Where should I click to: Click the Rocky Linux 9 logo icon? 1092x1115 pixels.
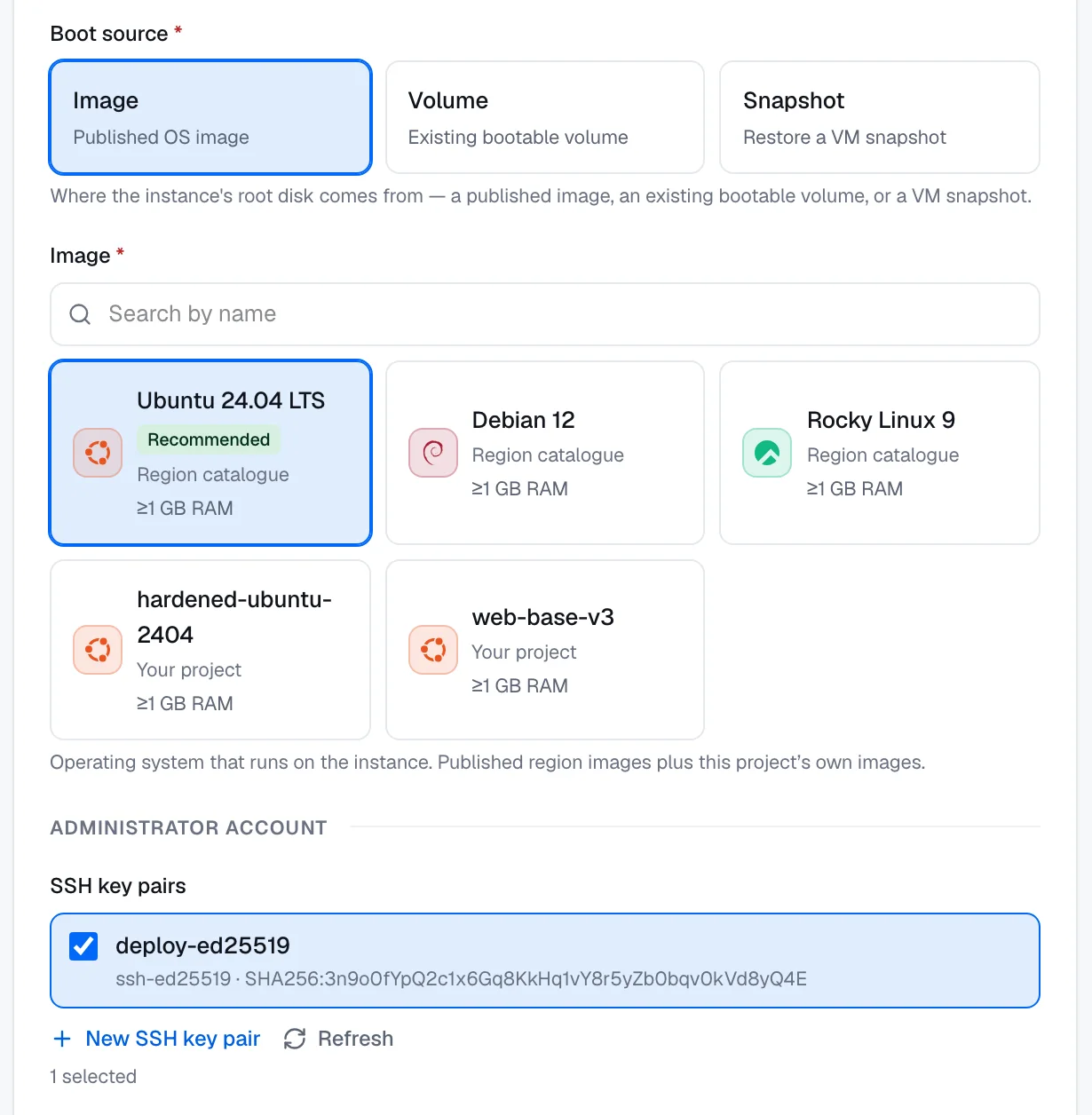[x=767, y=453]
